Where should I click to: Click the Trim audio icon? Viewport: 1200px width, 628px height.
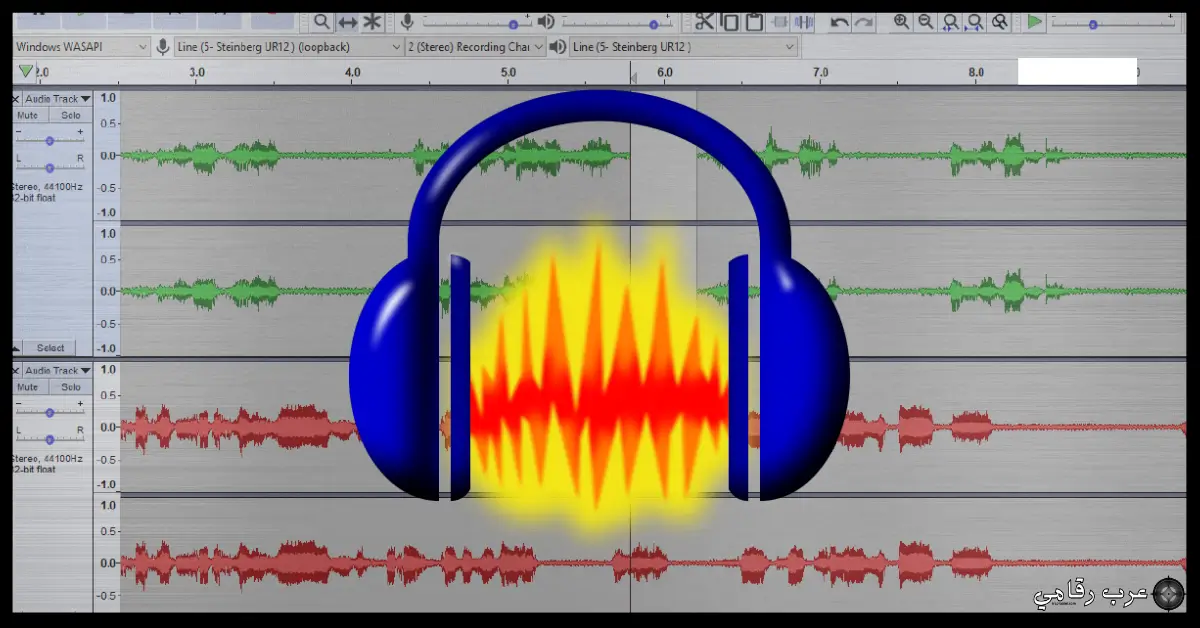coord(781,21)
